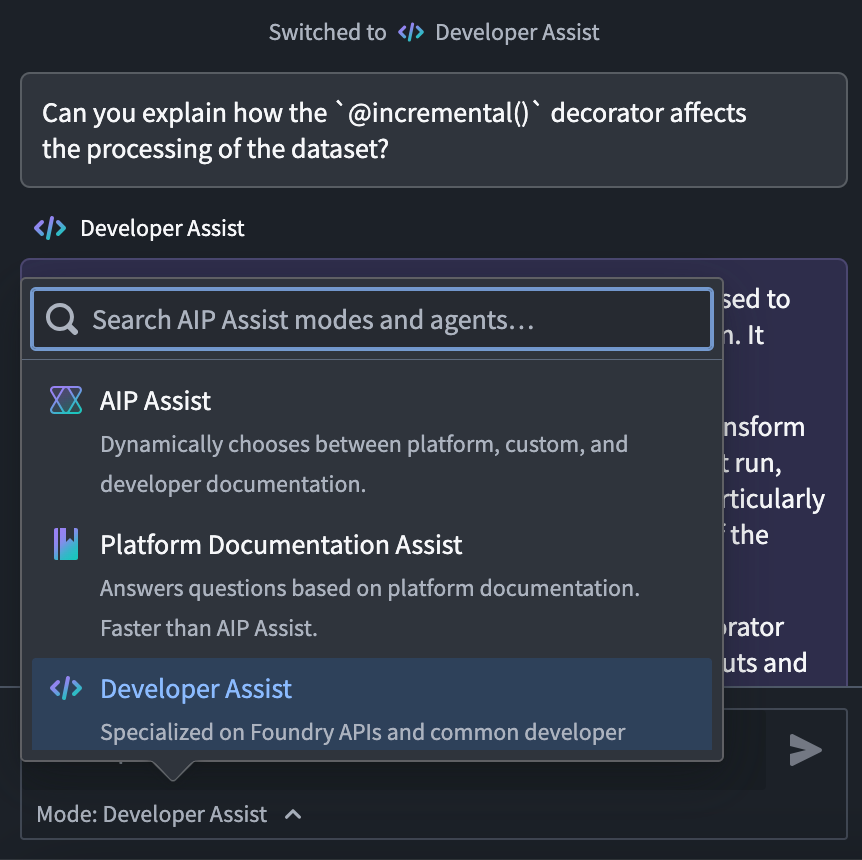Click the search magnifier icon
Screen dimensions: 862x860
(x=62, y=319)
